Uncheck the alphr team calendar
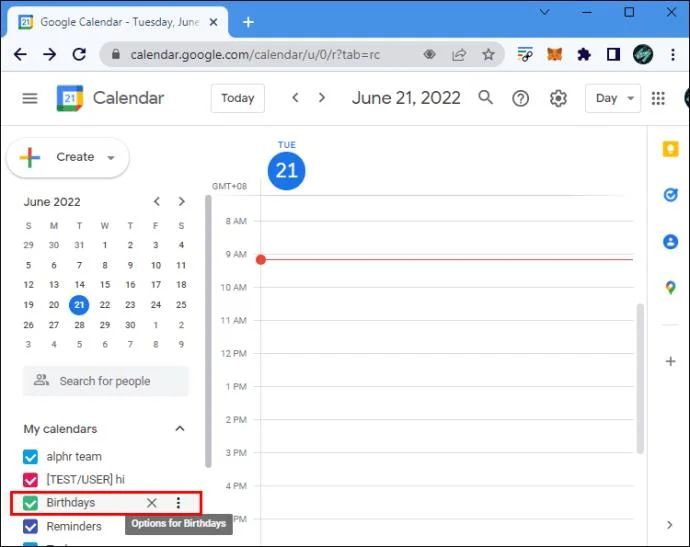The width and height of the screenshot is (690, 547). (x=30, y=457)
